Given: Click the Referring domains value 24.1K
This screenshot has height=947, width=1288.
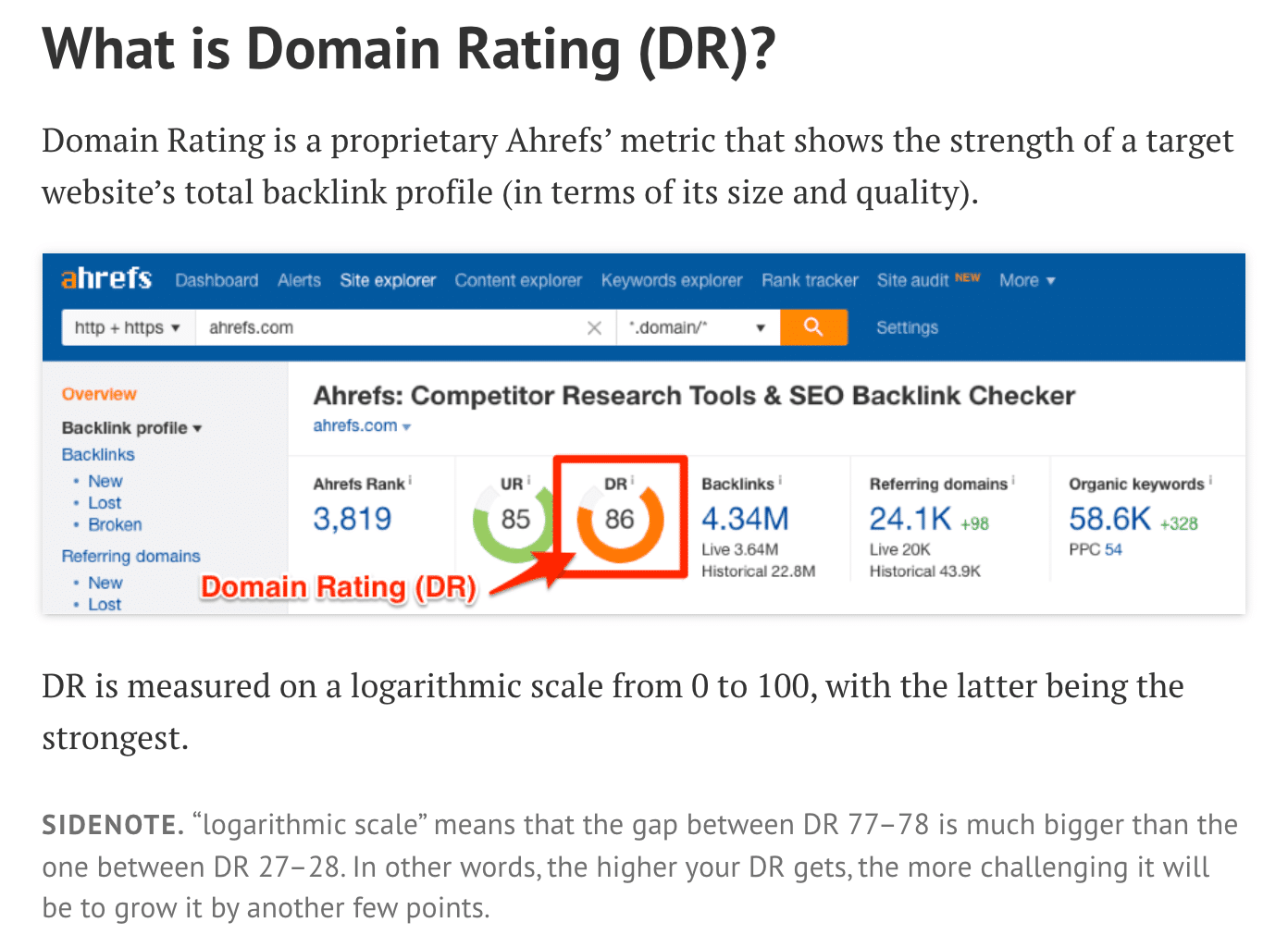Looking at the screenshot, I should tap(910, 519).
